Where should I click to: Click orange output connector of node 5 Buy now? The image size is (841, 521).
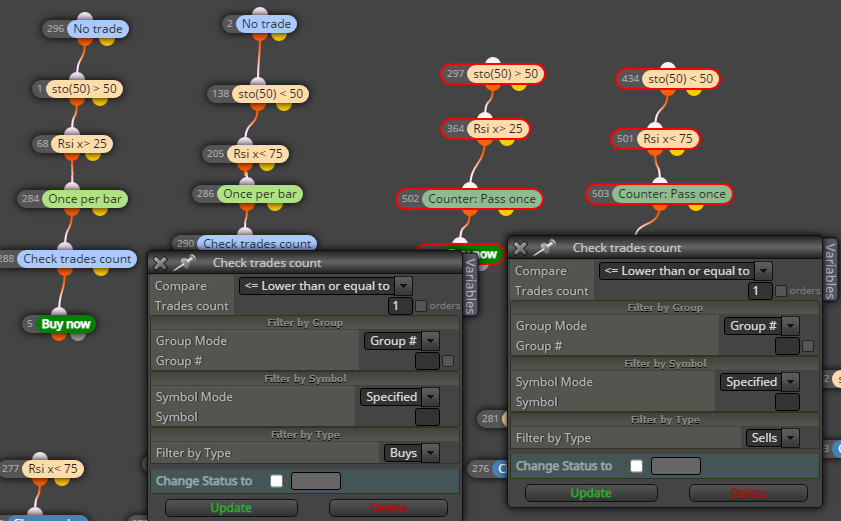pyautogui.click(x=59, y=336)
